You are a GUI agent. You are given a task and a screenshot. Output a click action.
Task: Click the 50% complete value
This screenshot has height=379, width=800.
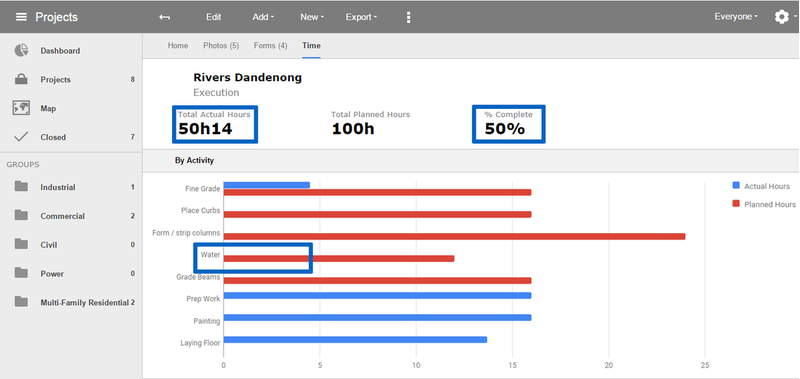505,129
